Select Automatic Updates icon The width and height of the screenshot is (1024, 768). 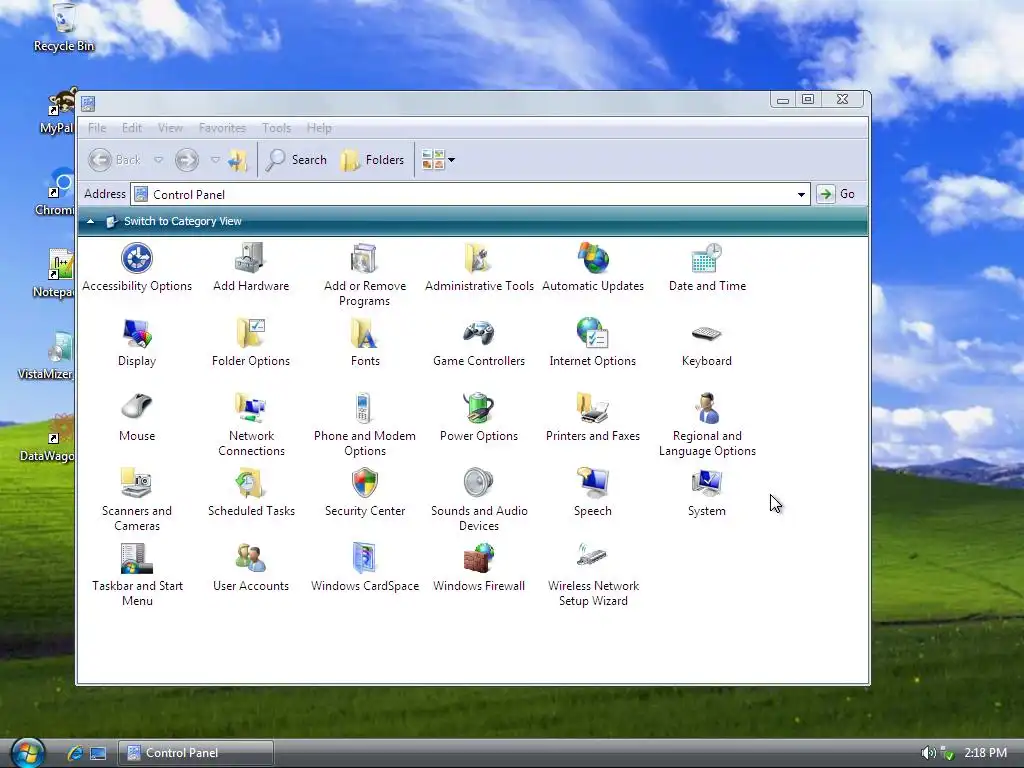(x=593, y=267)
